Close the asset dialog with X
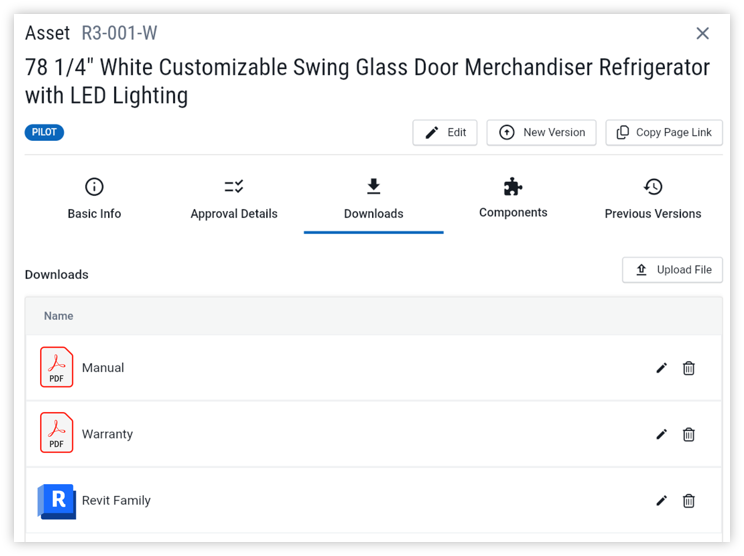744x556 pixels. pos(703,33)
